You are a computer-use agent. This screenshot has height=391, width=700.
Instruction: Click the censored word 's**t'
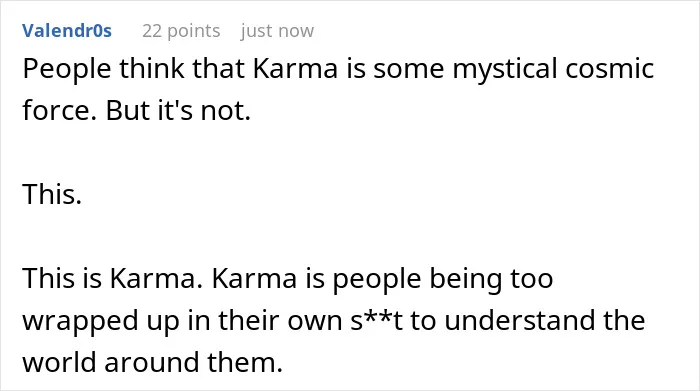click(376, 320)
